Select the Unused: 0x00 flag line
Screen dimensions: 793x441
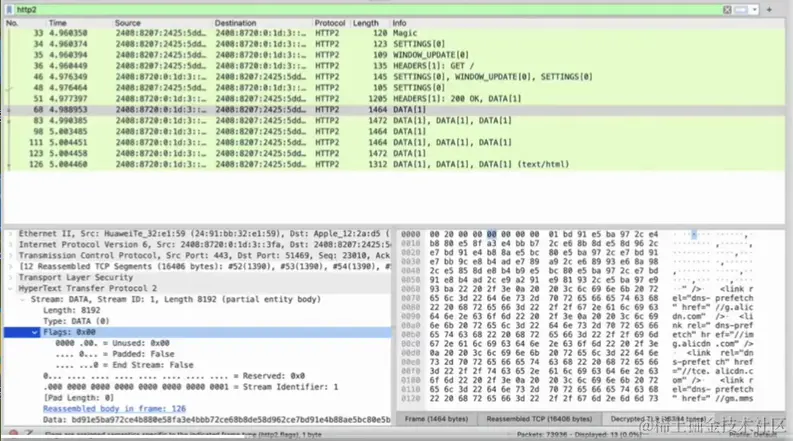[112, 343]
